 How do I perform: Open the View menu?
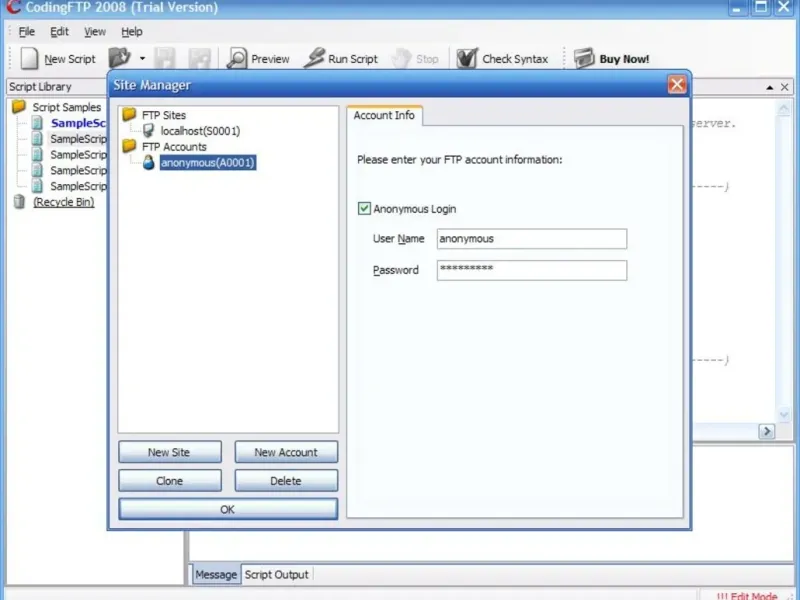click(95, 32)
